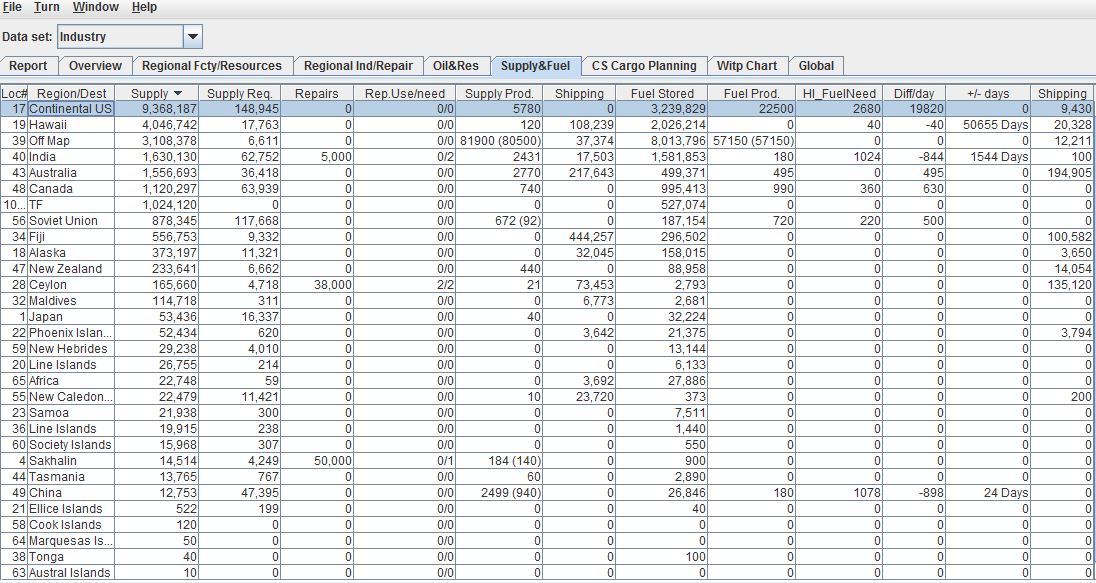Select the New Zealand region cell
The height and width of the screenshot is (583, 1096).
coord(71,268)
